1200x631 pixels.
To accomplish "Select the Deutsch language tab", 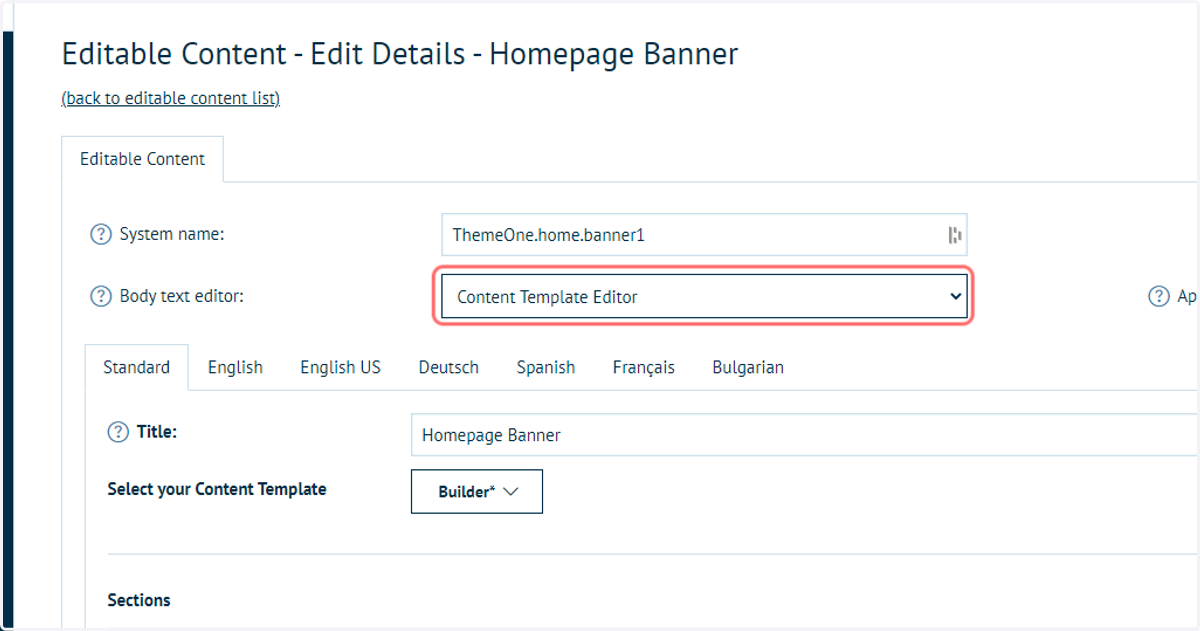I will click(448, 367).
